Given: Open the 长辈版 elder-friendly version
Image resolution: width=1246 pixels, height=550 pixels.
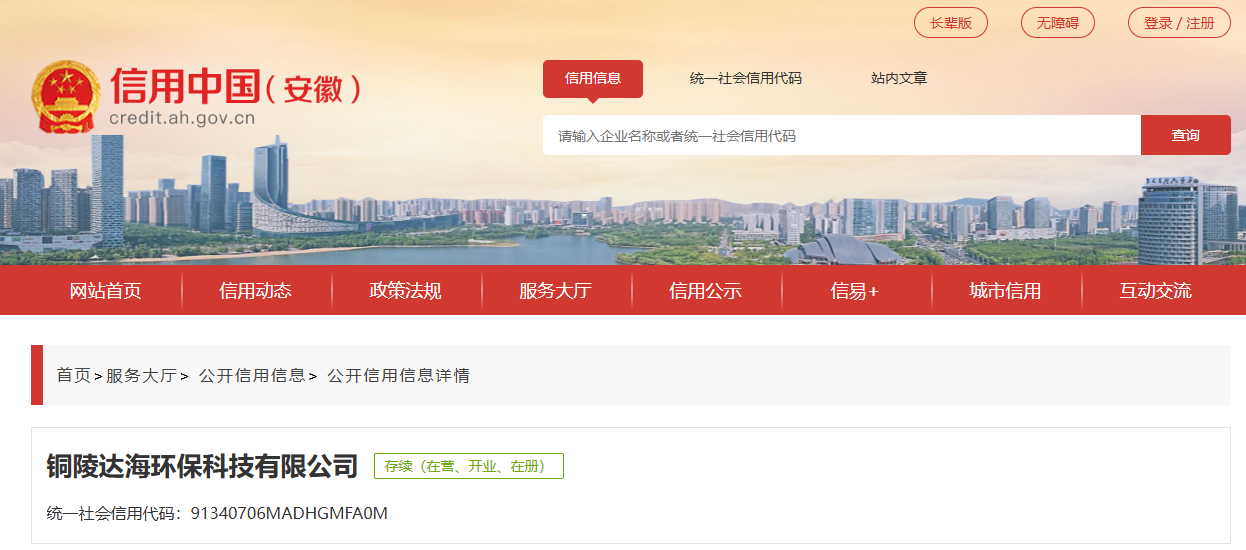Looking at the screenshot, I should click(951, 23).
